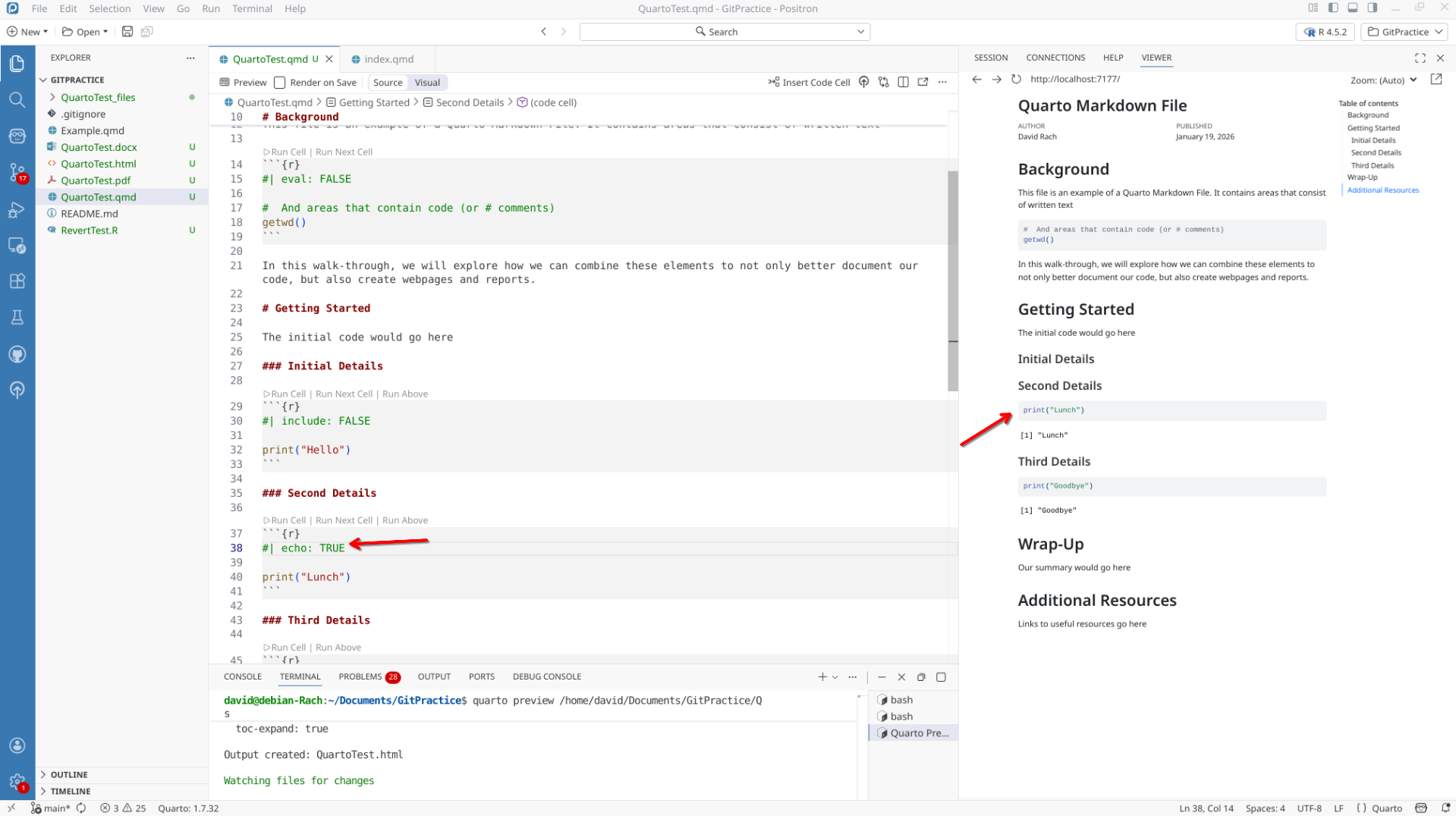Enable the Render on Save checkbox
The image size is (1456, 816).
(x=280, y=83)
